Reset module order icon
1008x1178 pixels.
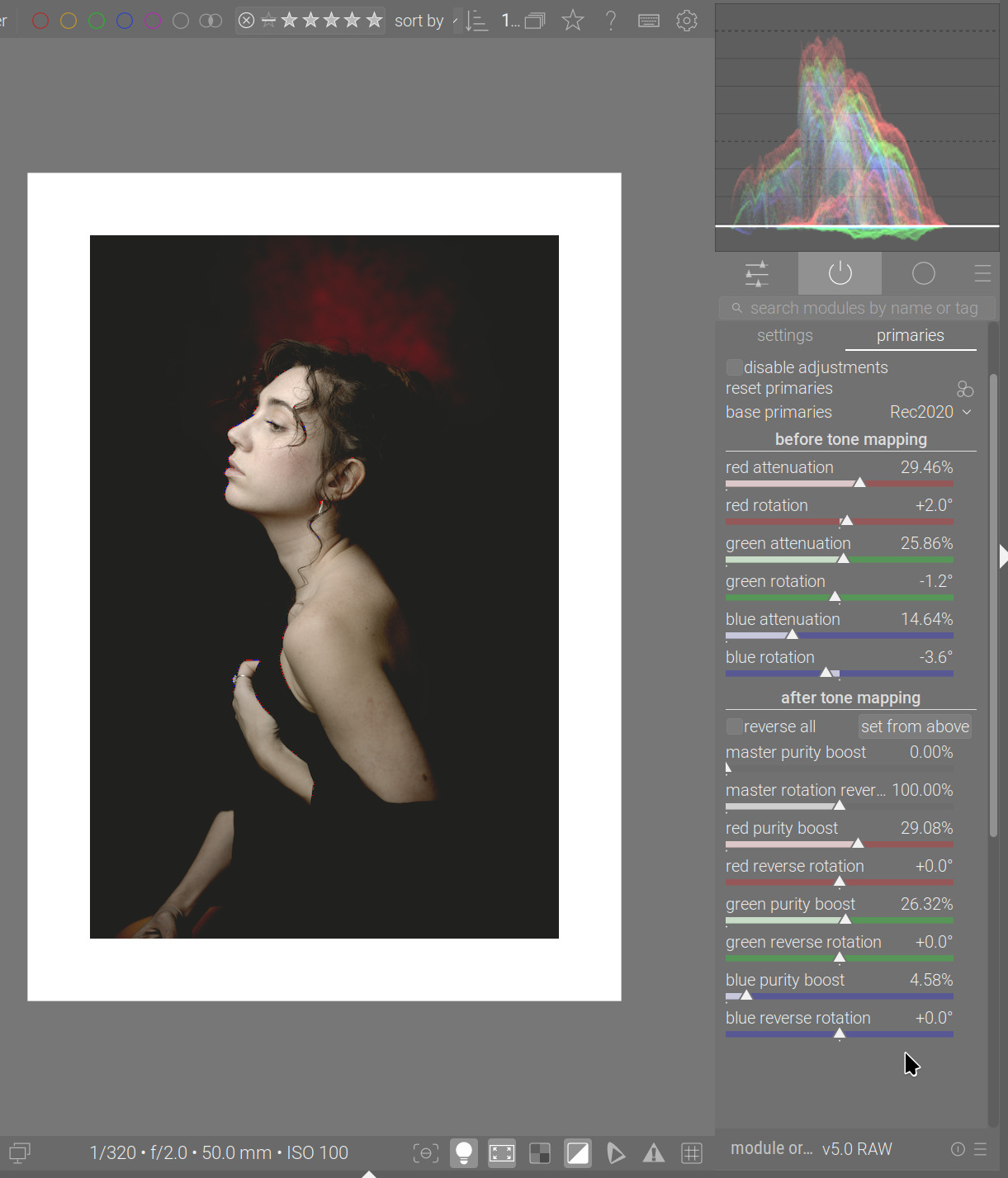[958, 1149]
